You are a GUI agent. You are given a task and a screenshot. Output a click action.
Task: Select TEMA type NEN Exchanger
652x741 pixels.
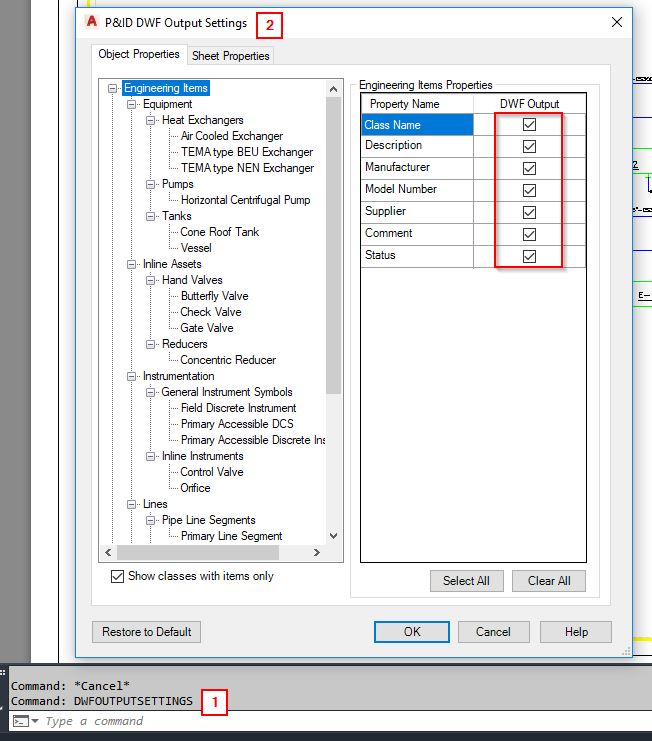(x=247, y=168)
